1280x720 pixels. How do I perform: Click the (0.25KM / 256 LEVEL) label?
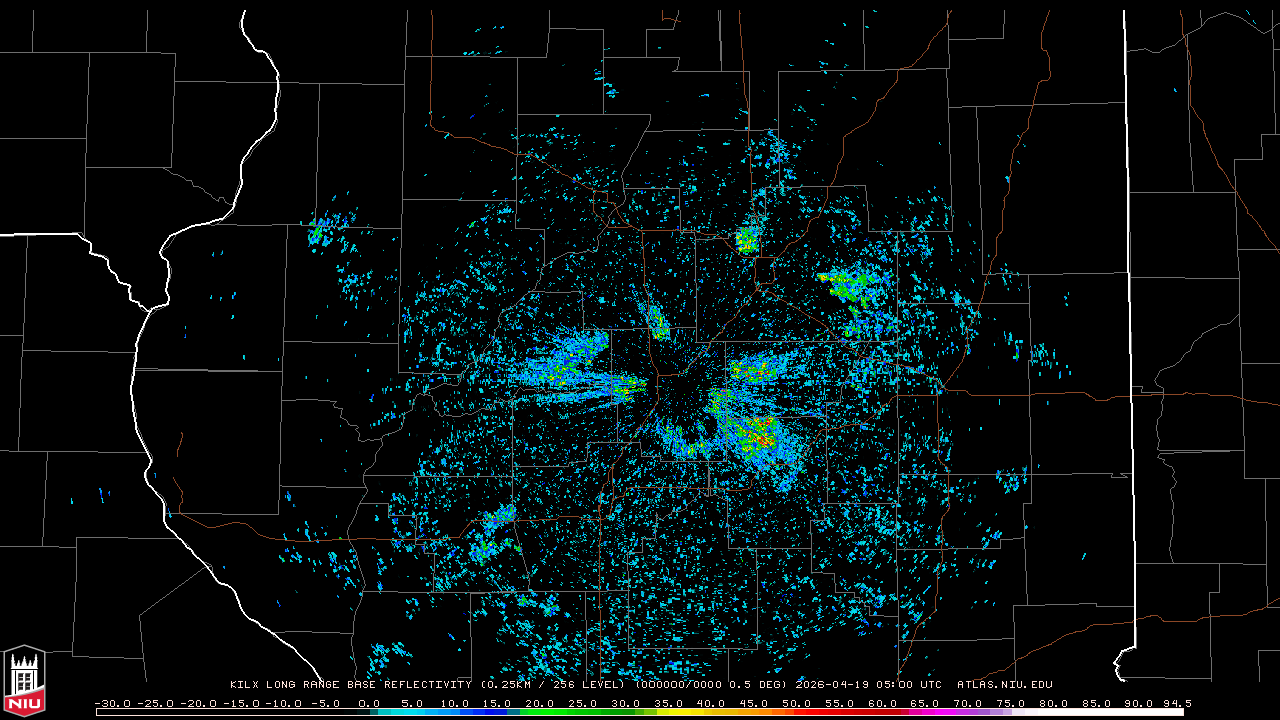[x=553, y=685]
